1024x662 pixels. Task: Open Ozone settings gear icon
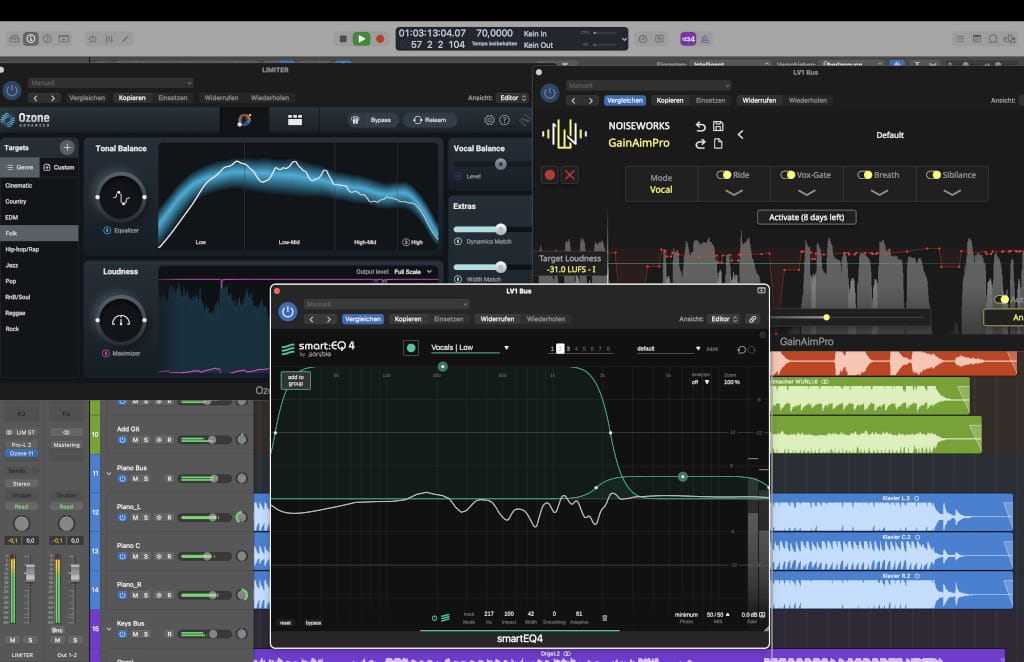coord(489,120)
